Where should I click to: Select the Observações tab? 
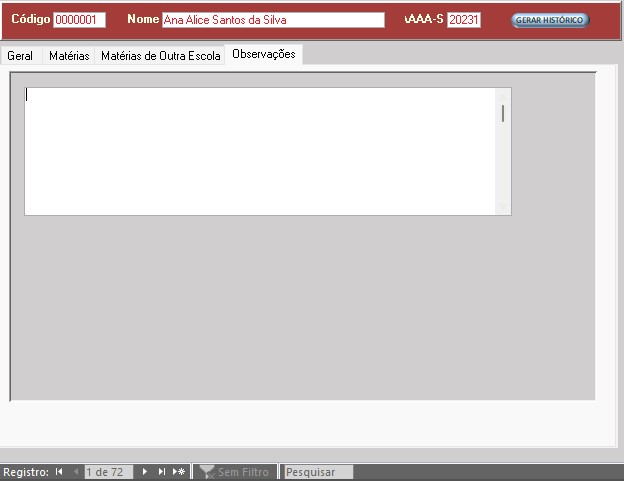[264, 54]
